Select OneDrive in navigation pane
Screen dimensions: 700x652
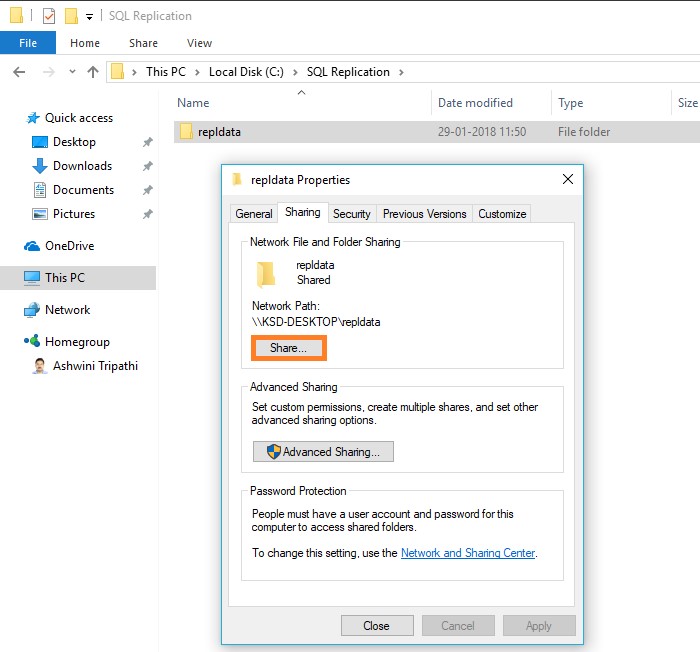pyautogui.click(x=69, y=246)
